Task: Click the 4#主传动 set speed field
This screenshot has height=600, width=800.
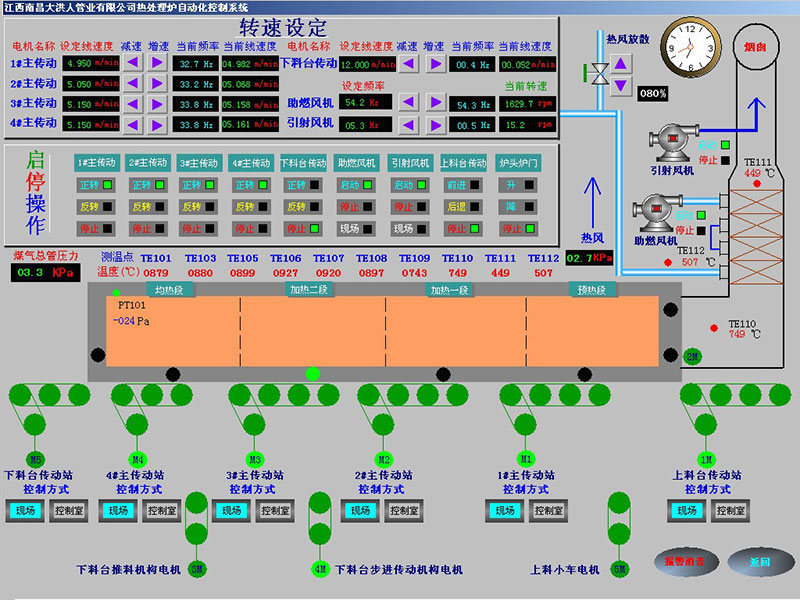Action: pyautogui.click(x=90, y=124)
